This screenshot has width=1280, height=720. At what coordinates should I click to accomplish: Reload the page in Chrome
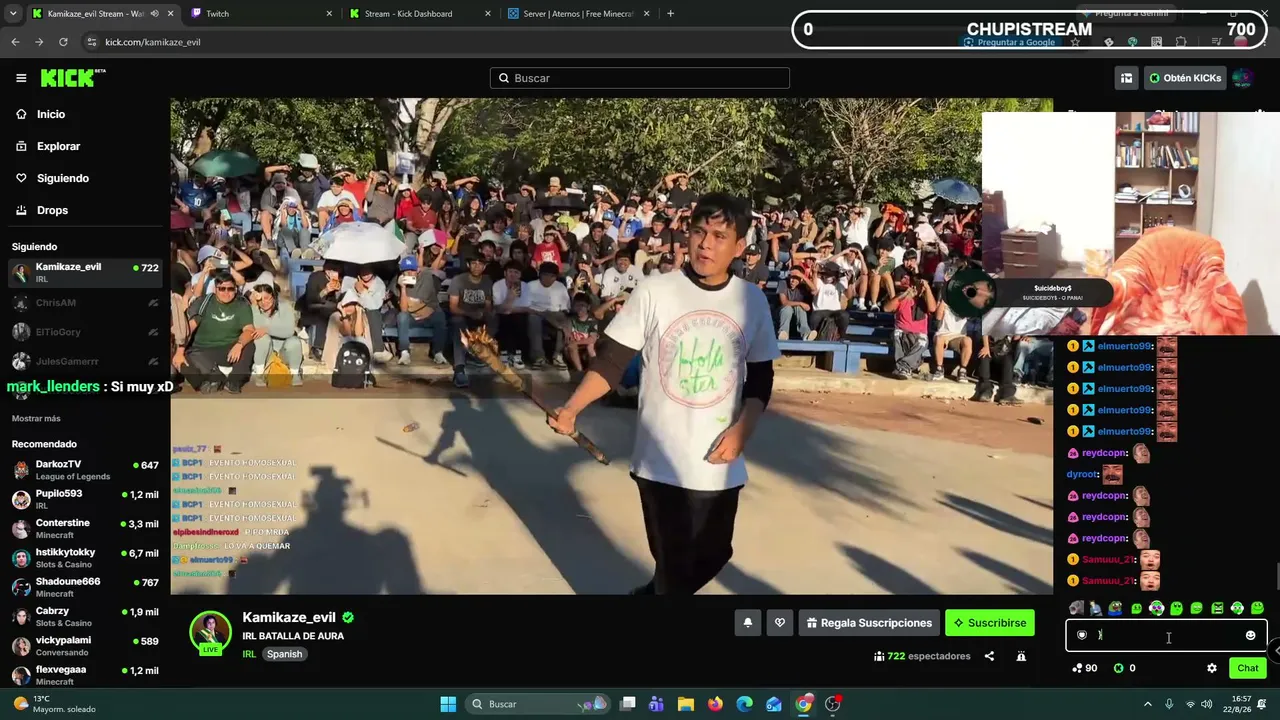(x=63, y=42)
